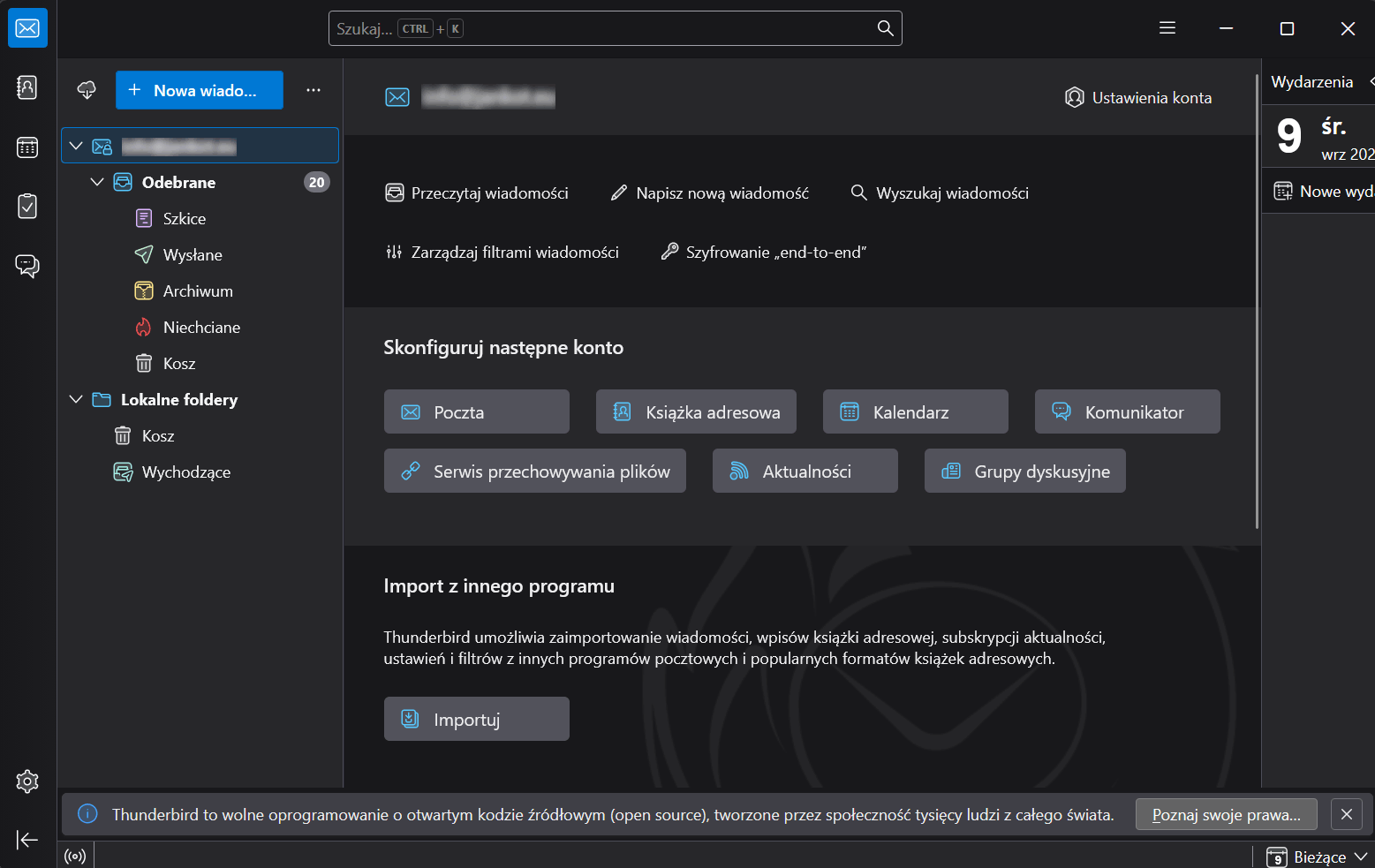Select the Odebrane inbox folder
The height and width of the screenshot is (868, 1375).
point(200,182)
